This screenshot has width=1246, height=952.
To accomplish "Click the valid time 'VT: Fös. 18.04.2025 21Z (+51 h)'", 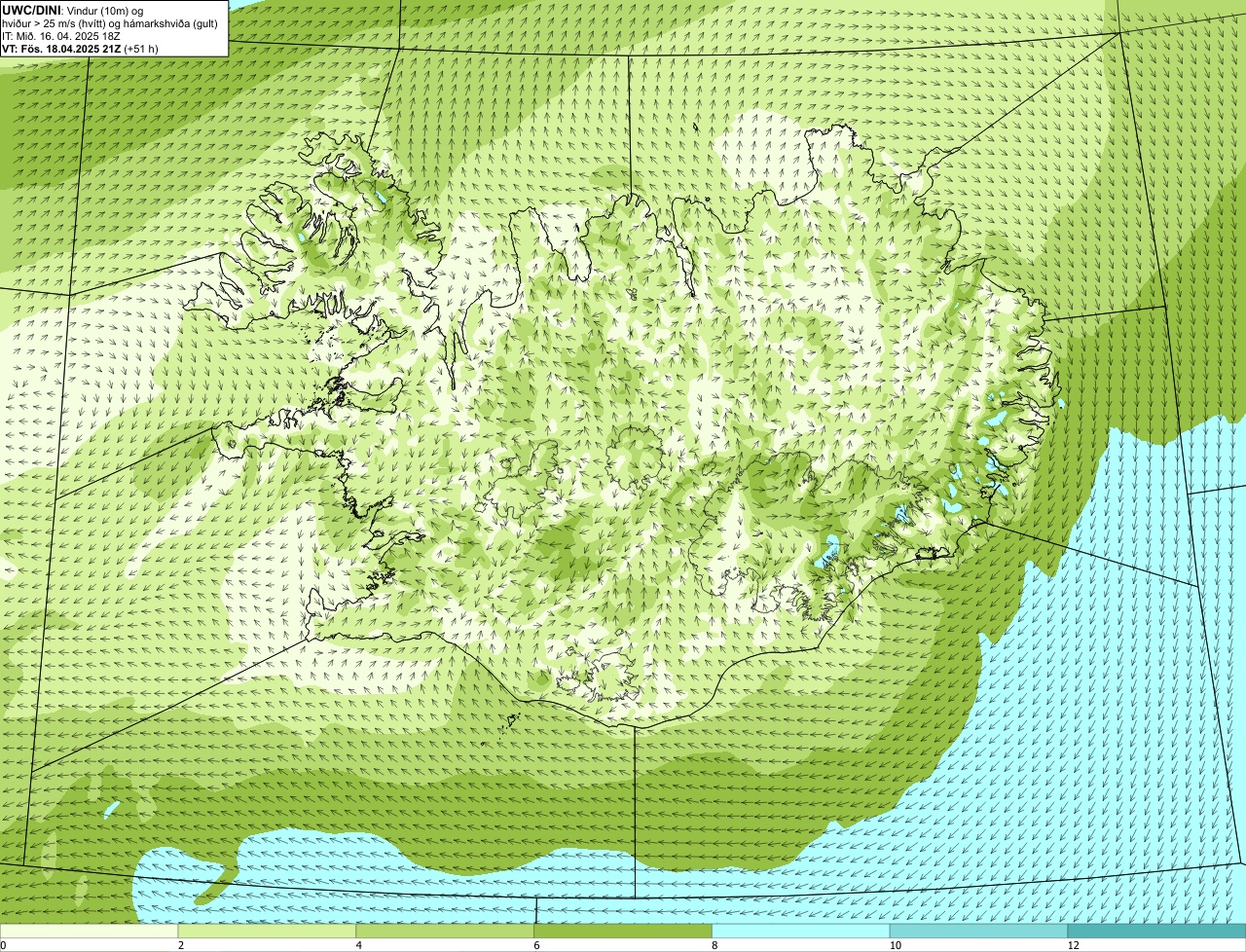I will coord(80,49).
